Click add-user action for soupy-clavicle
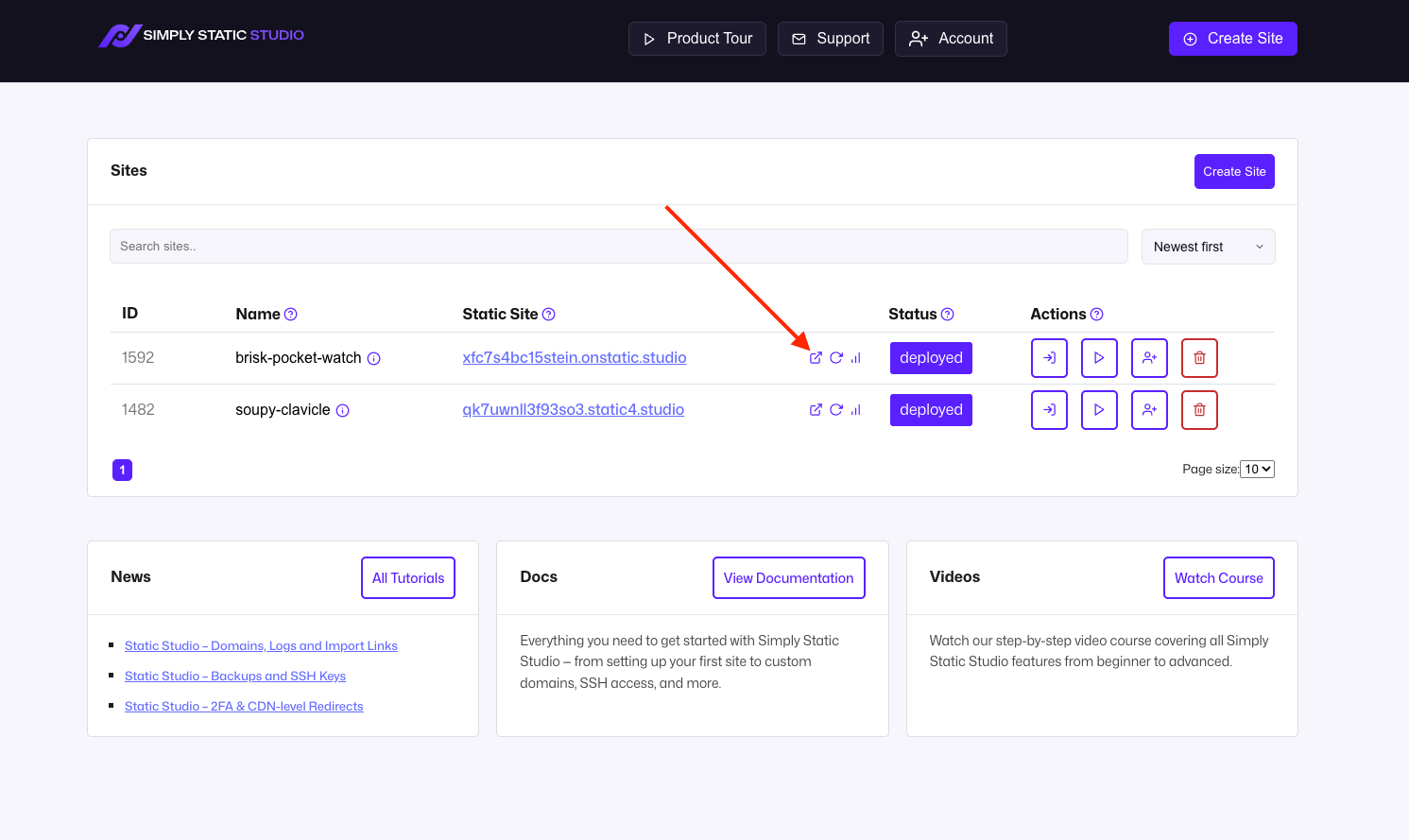 tap(1149, 410)
